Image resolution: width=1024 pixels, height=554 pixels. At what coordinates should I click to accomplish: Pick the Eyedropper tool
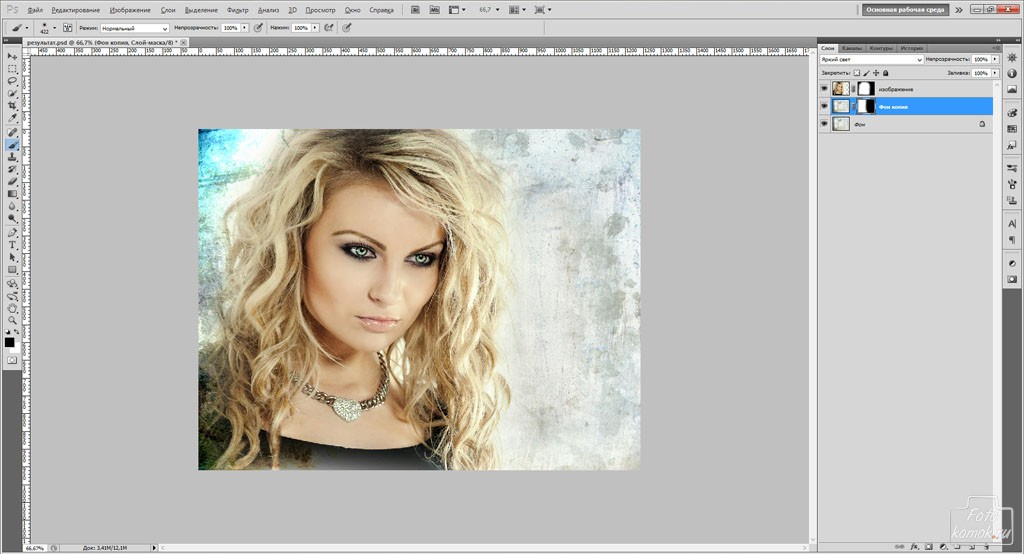[x=12, y=118]
